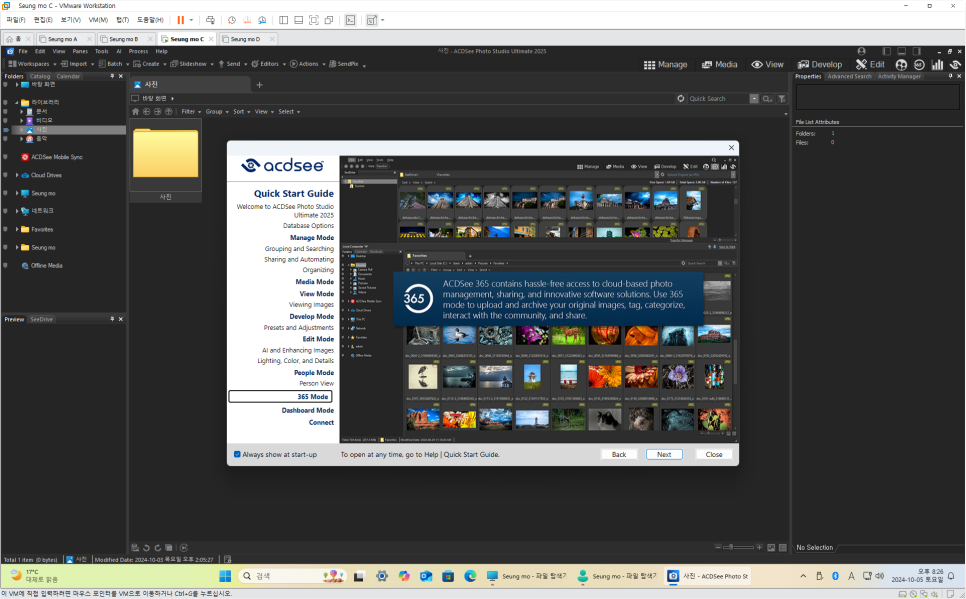Screen dimensions: 966x599
Task: Open Edit mode
Action: [872, 63]
